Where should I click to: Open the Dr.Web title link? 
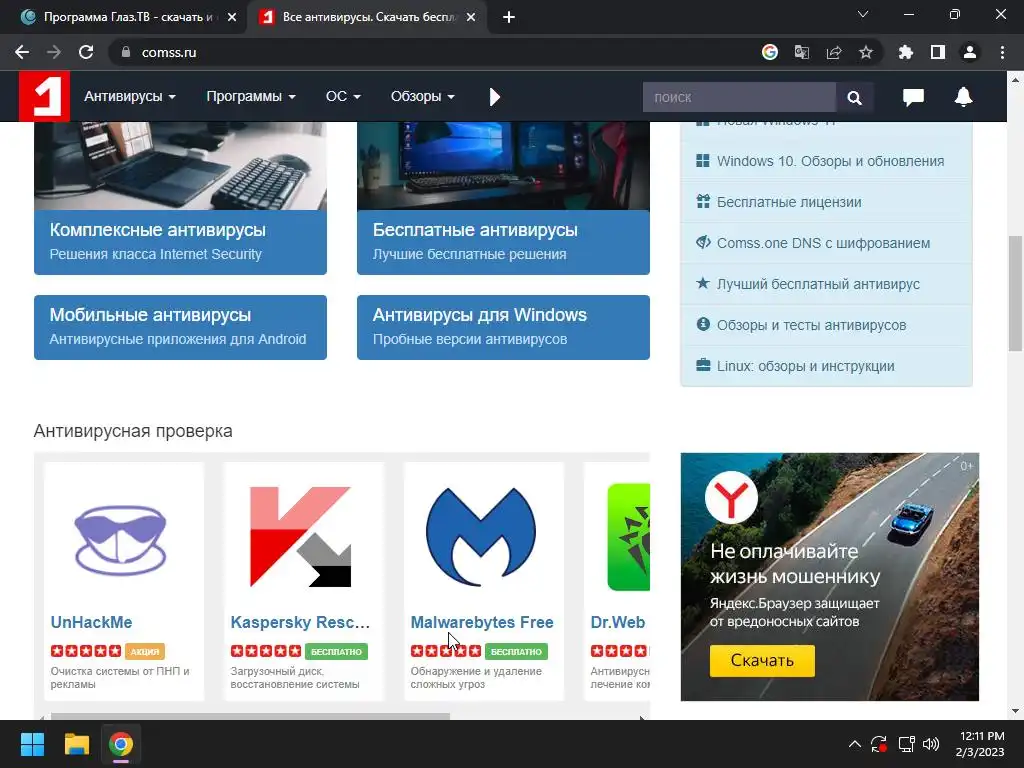618,622
